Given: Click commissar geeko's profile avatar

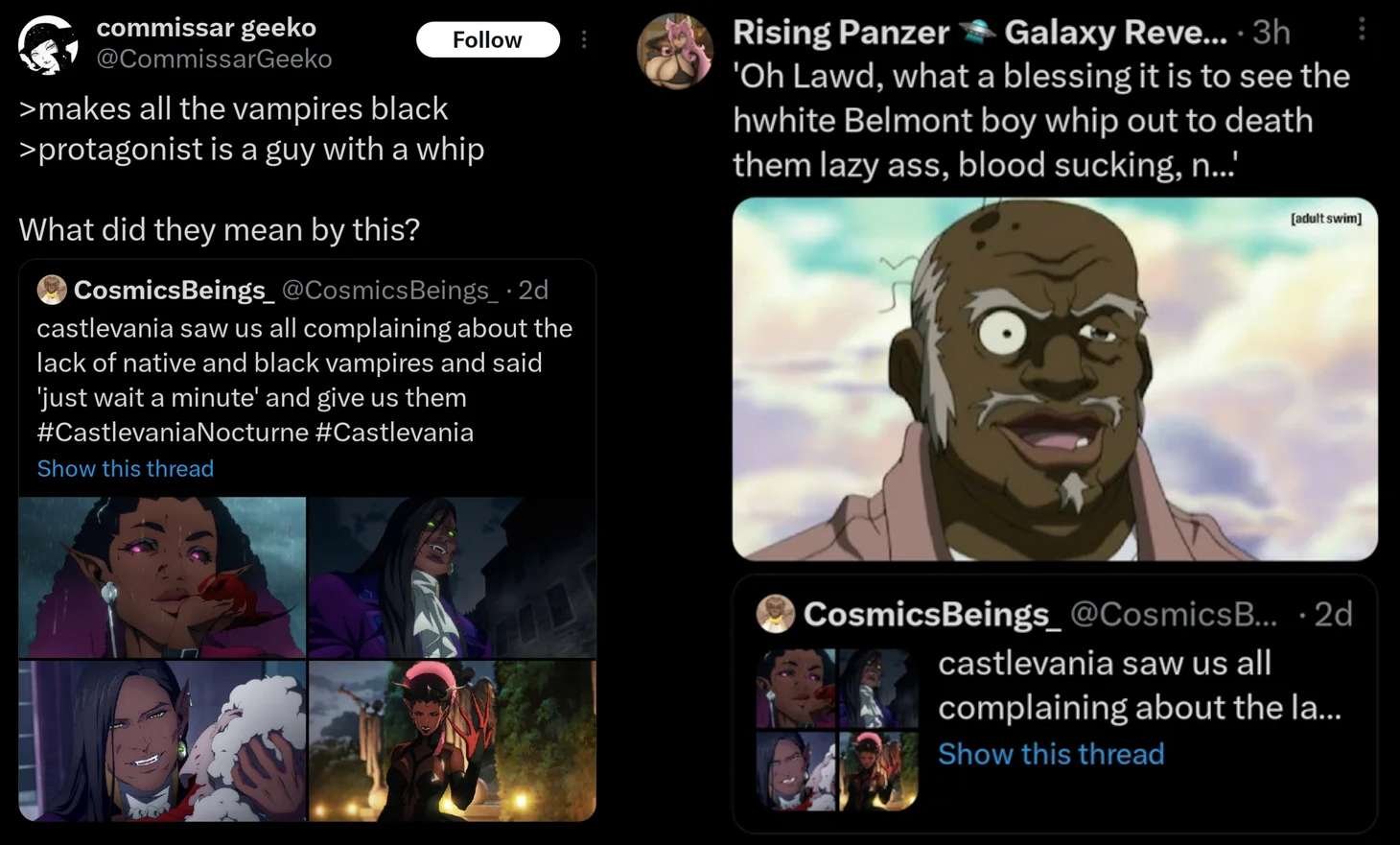Looking at the screenshot, I should tap(48, 43).
